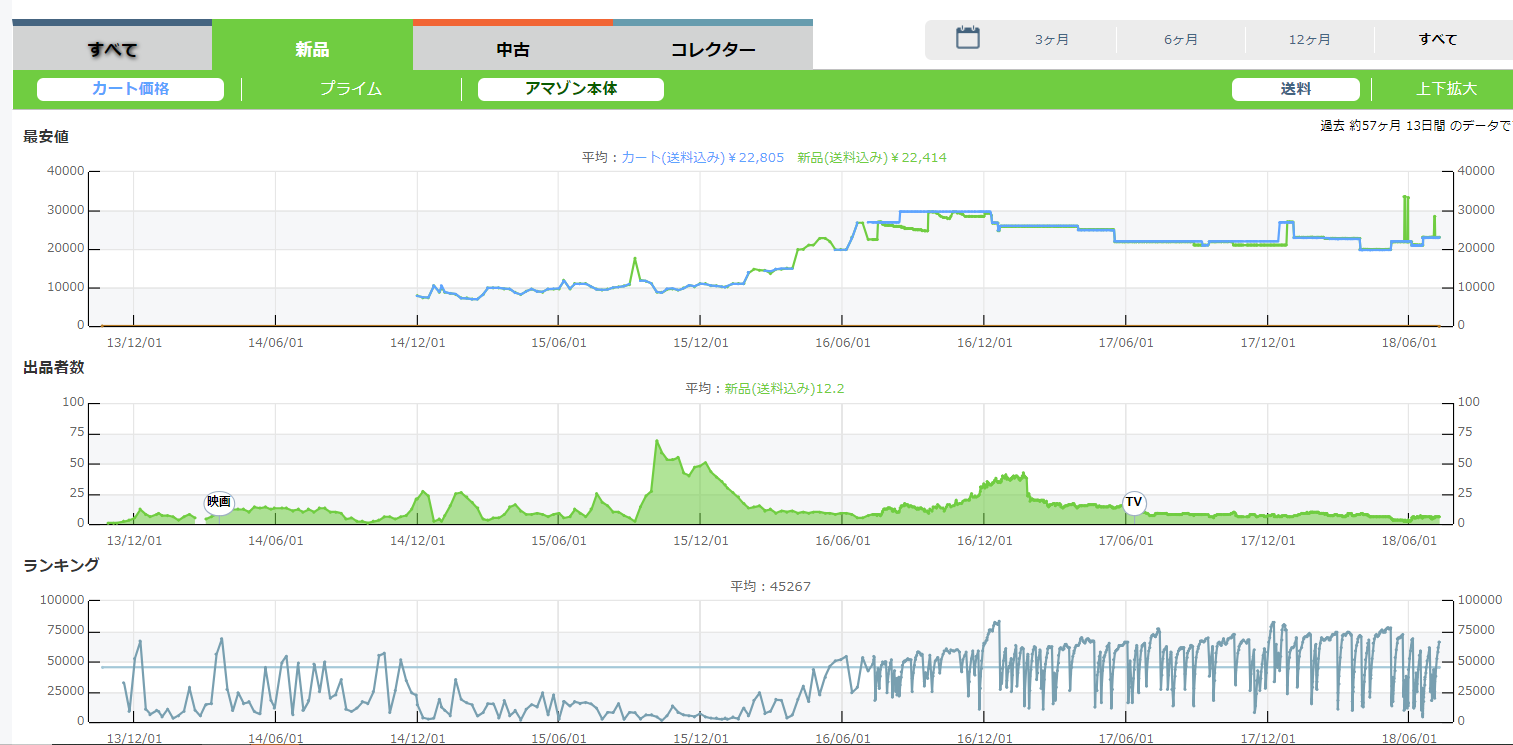Image resolution: width=1513 pixels, height=745 pixels.
Task: Toggle the アマゾン本体 filter
Action: click(571, 89)
